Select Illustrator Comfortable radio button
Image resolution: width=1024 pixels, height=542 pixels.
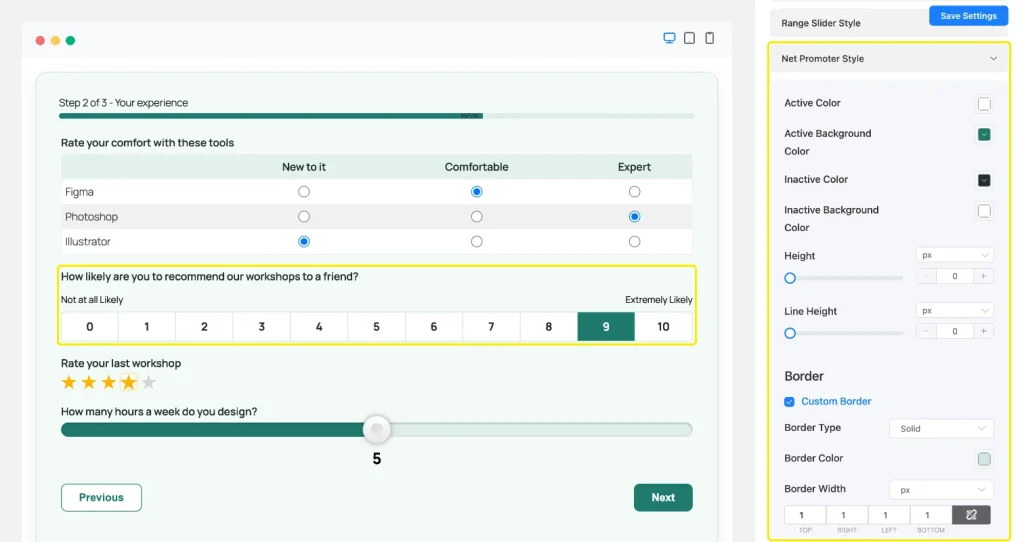pos(477,241)
